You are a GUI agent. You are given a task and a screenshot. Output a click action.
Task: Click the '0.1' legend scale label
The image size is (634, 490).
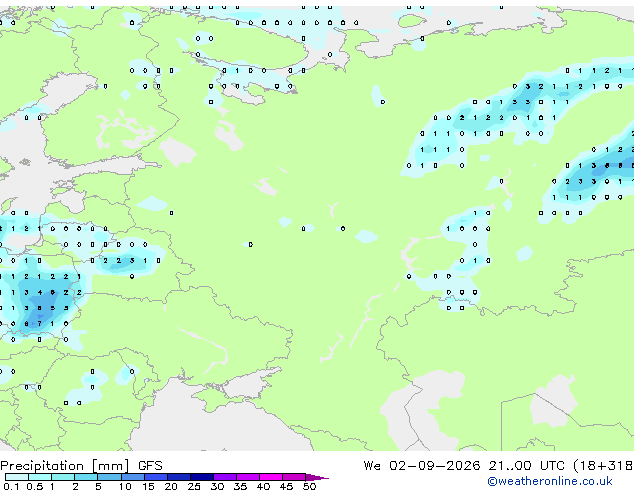click(x=11, y=486)
